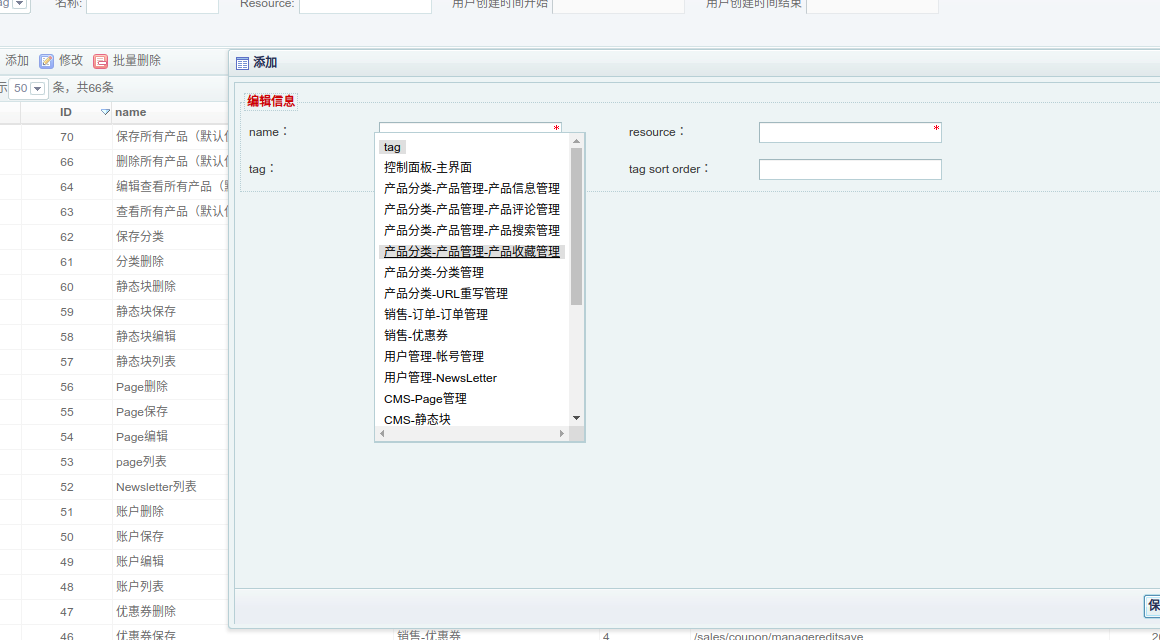Click the tag sort order input field
The image size is (1160, 640).
pyautogui.click(x=849, y=170)
